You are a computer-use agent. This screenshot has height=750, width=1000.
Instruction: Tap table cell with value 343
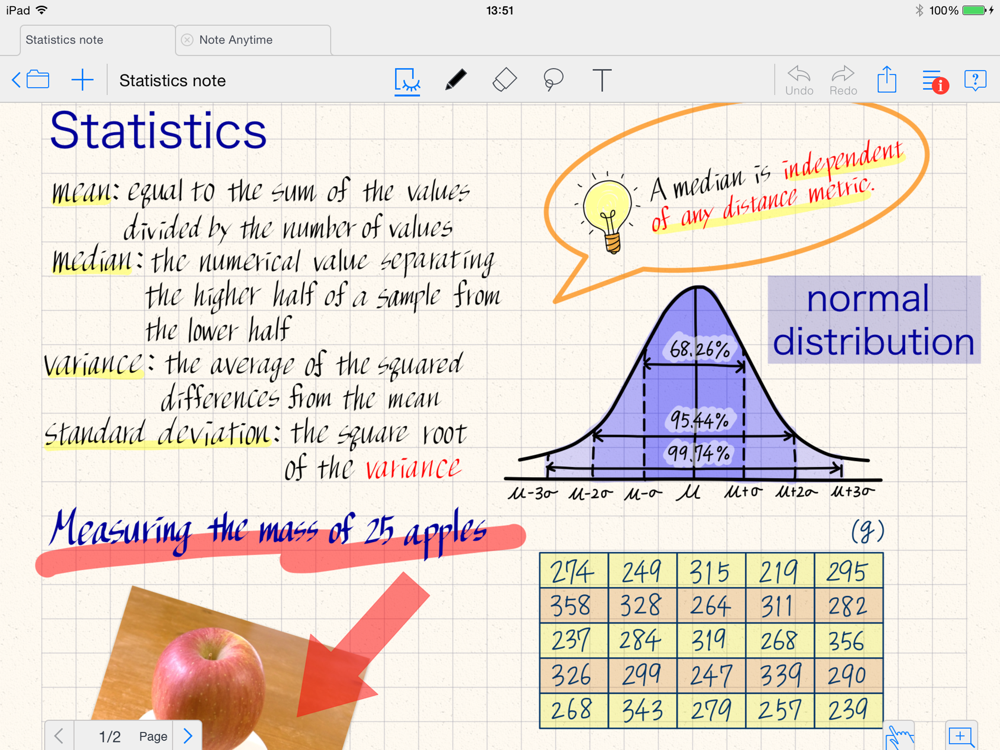(642, 710)
